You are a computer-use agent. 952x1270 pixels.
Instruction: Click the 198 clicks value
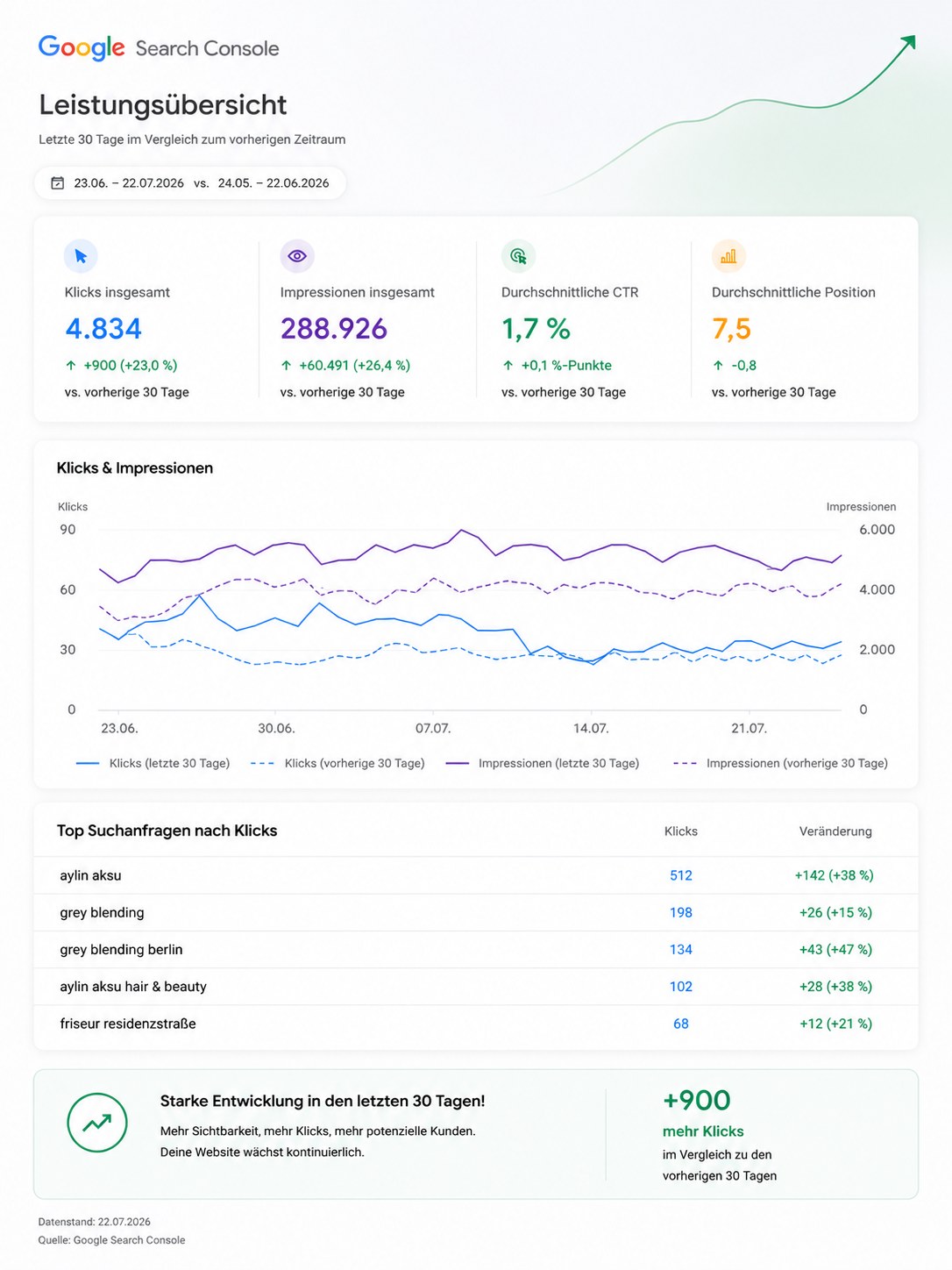pos(681,913)
